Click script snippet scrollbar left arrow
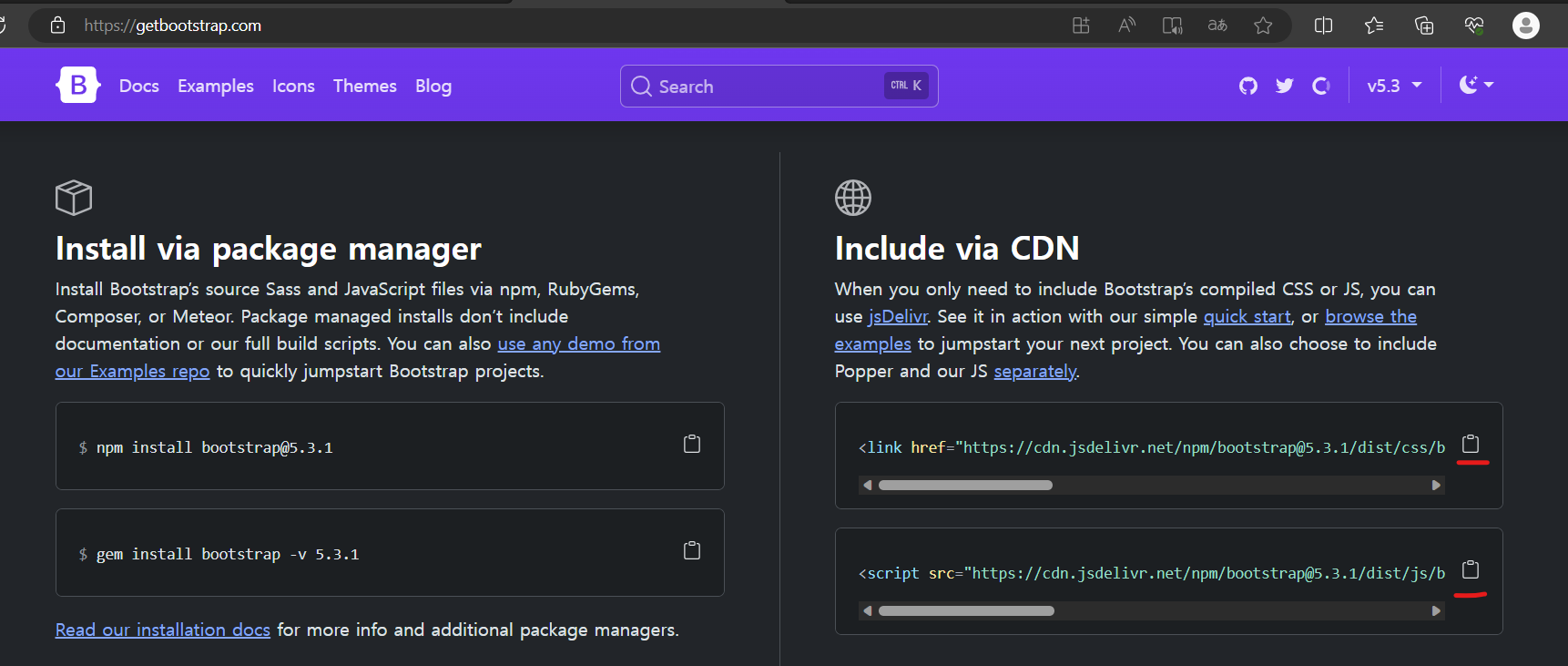 868,610
